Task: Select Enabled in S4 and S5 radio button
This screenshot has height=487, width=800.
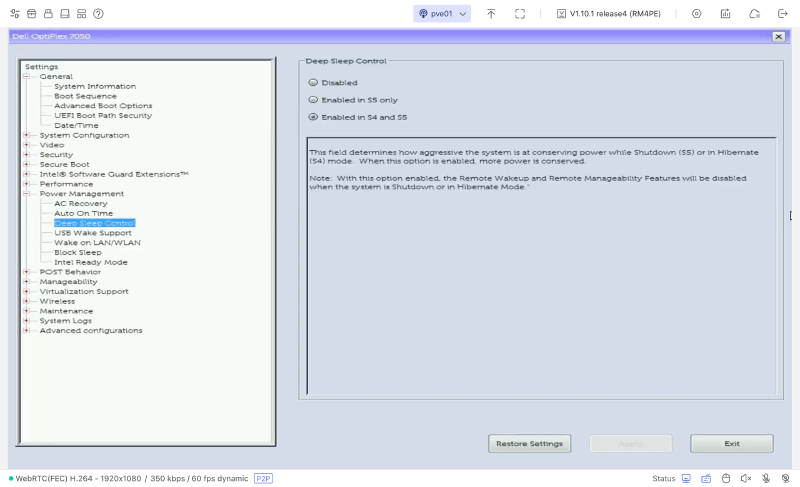Action: (x=313, y=117)
